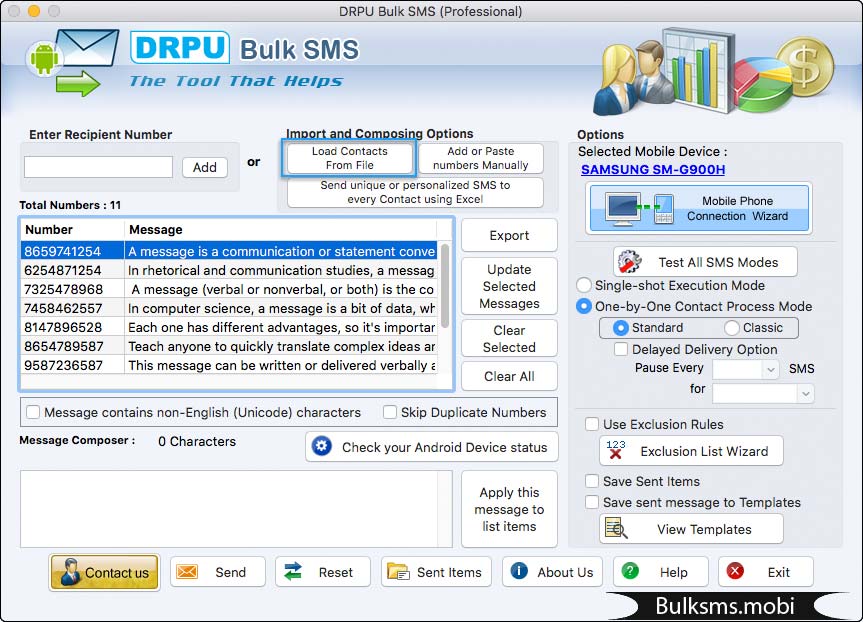Viewport: 863px width, 622px height.
Task: Click message 'Teach anyone to quickly translate complex ideas'
Action: [x=282, y=346]
